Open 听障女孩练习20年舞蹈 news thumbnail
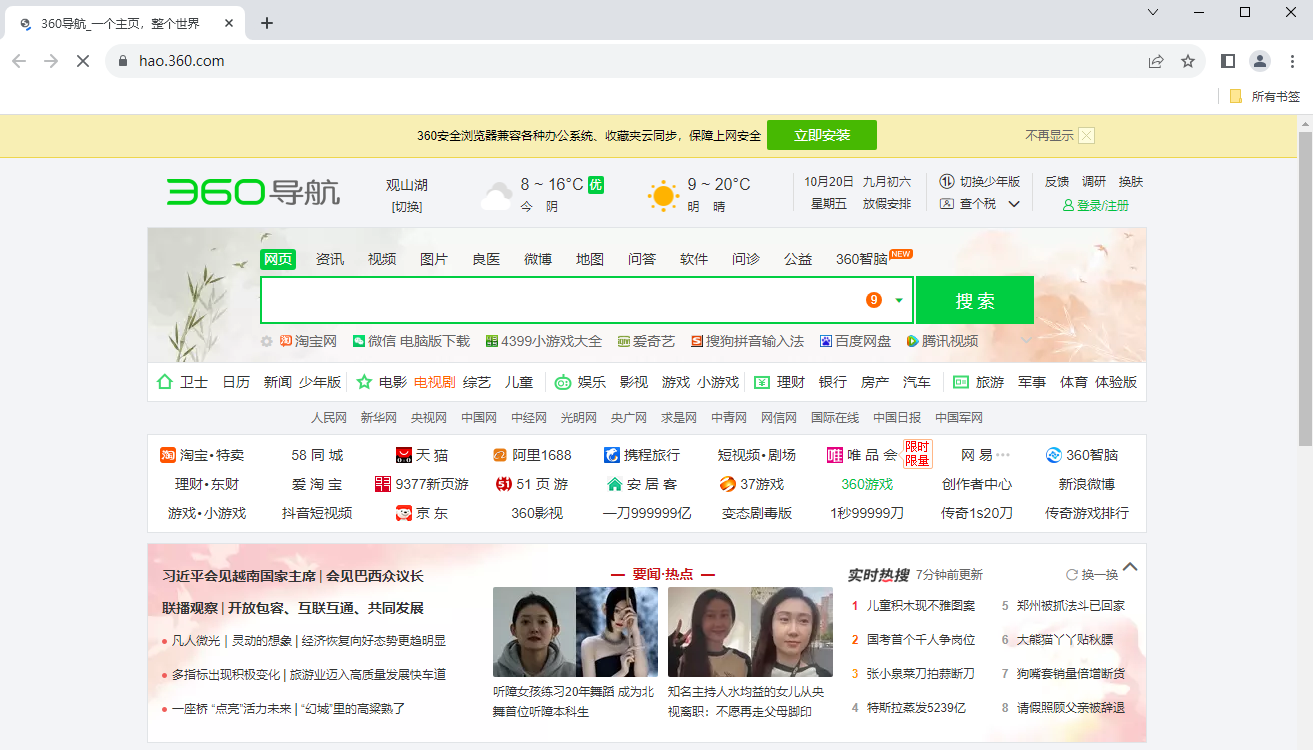This screenshot has height=750, width=1313. 575,632
